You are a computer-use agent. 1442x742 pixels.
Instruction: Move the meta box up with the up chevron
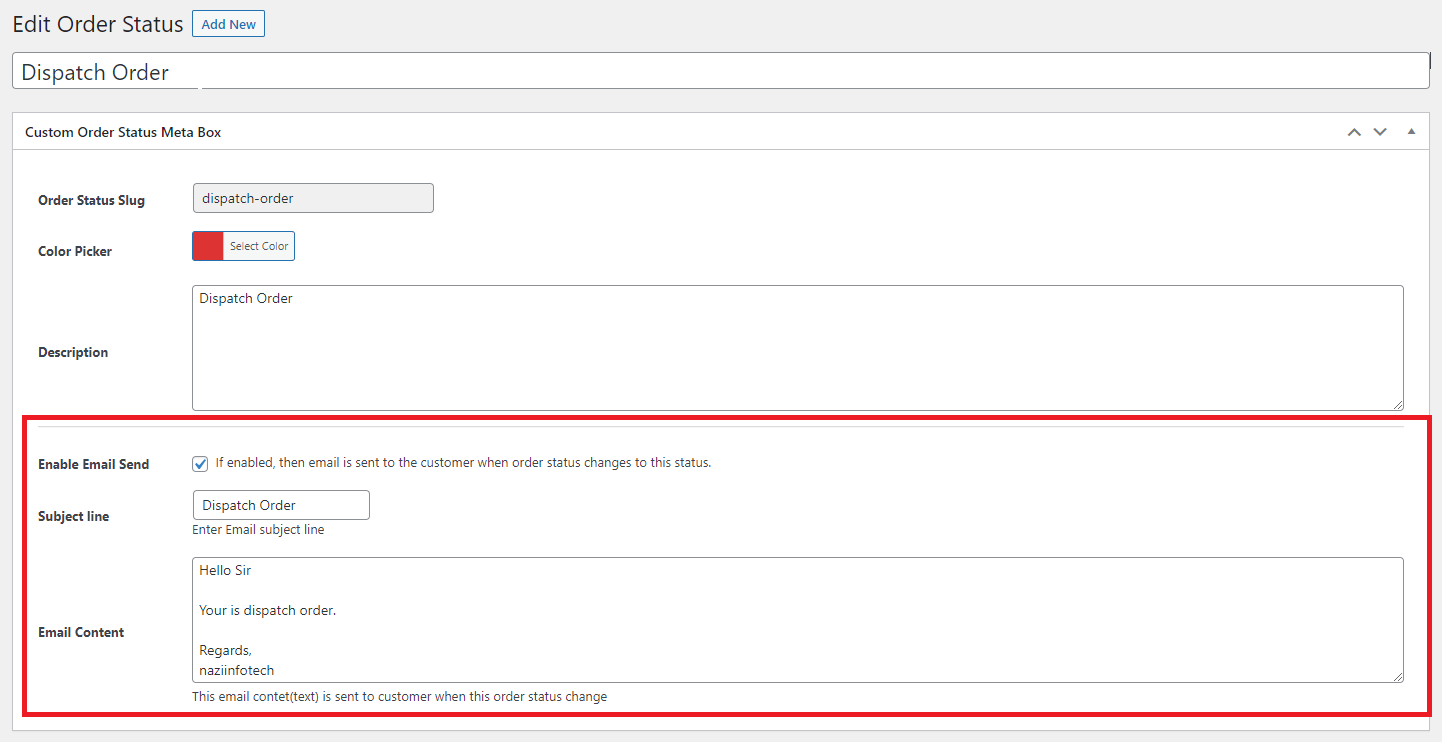click(1354, 132)
